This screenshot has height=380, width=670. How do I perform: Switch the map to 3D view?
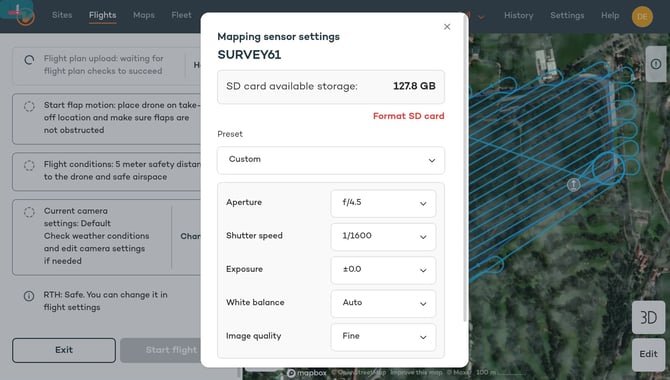(x=648, y=317)
